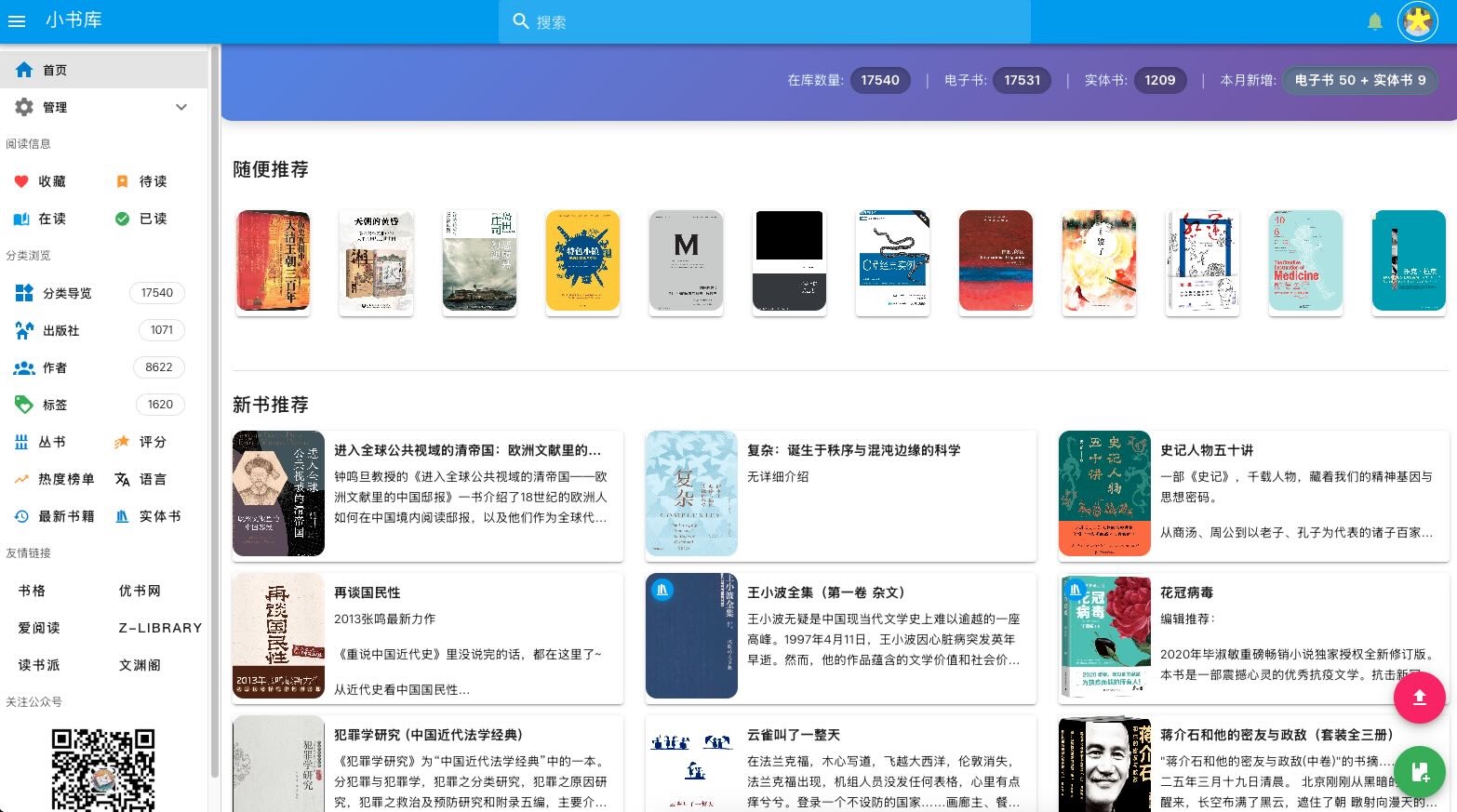This screenshot has height=812, width=1457.
Task: Select the 待读 to-read list
Action: (152, 181)
